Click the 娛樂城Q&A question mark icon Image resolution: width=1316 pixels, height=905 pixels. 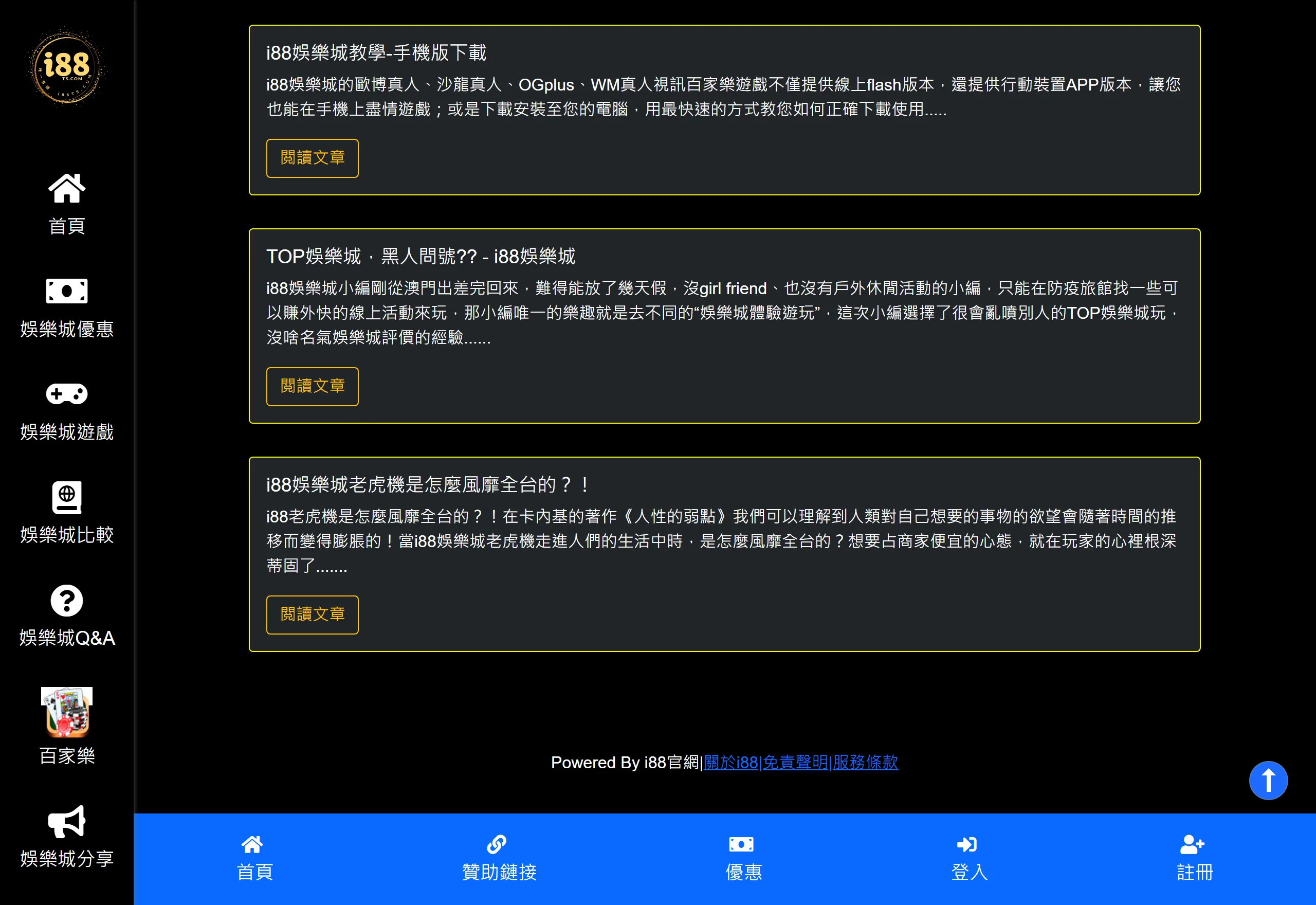pyautogui.click(x=67, y=601)
